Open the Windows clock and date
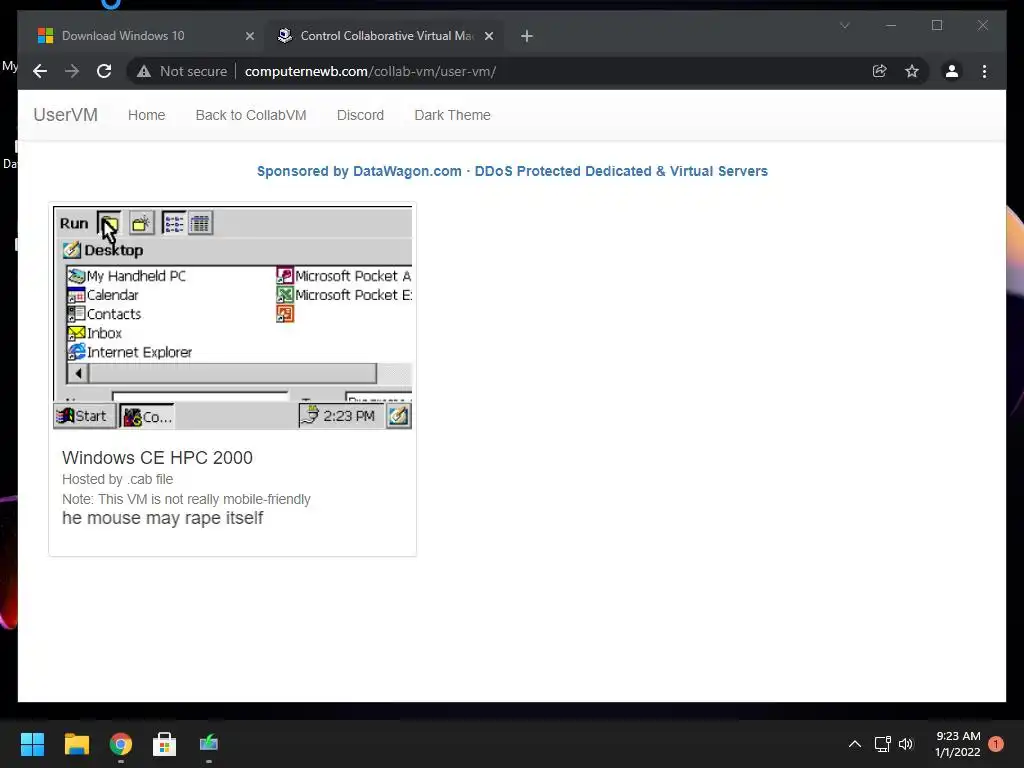This screenshot has height=768, width=1024. point(958,744)
